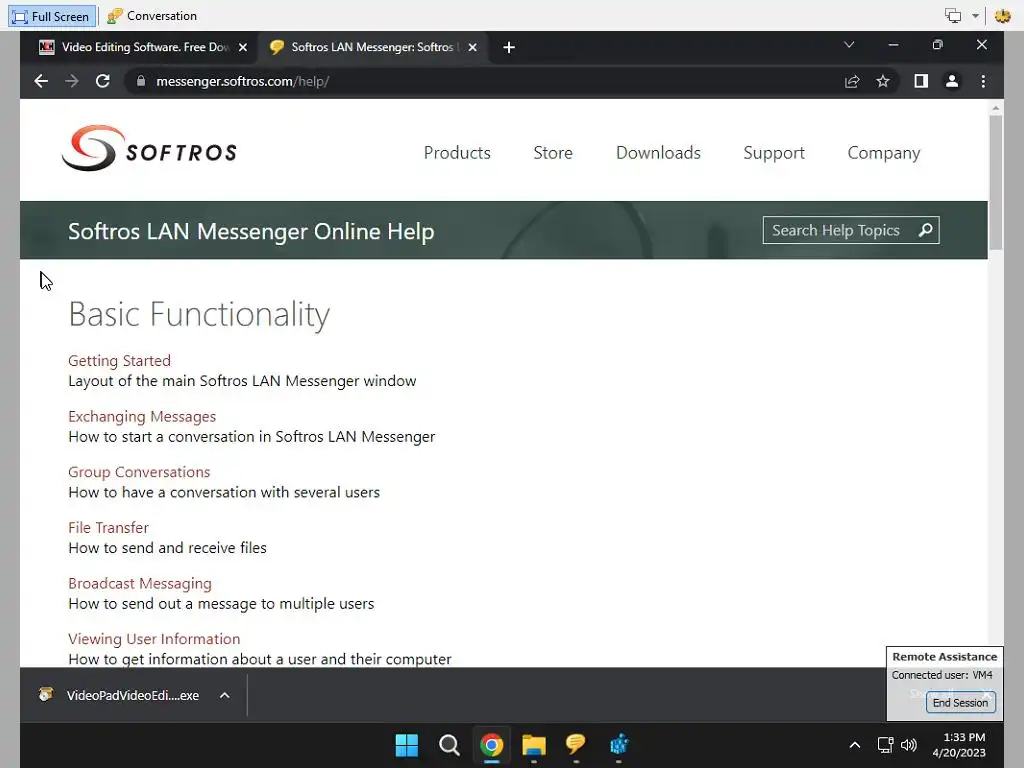
Task: Show hidden system tray icons
Action: [854, 744]
